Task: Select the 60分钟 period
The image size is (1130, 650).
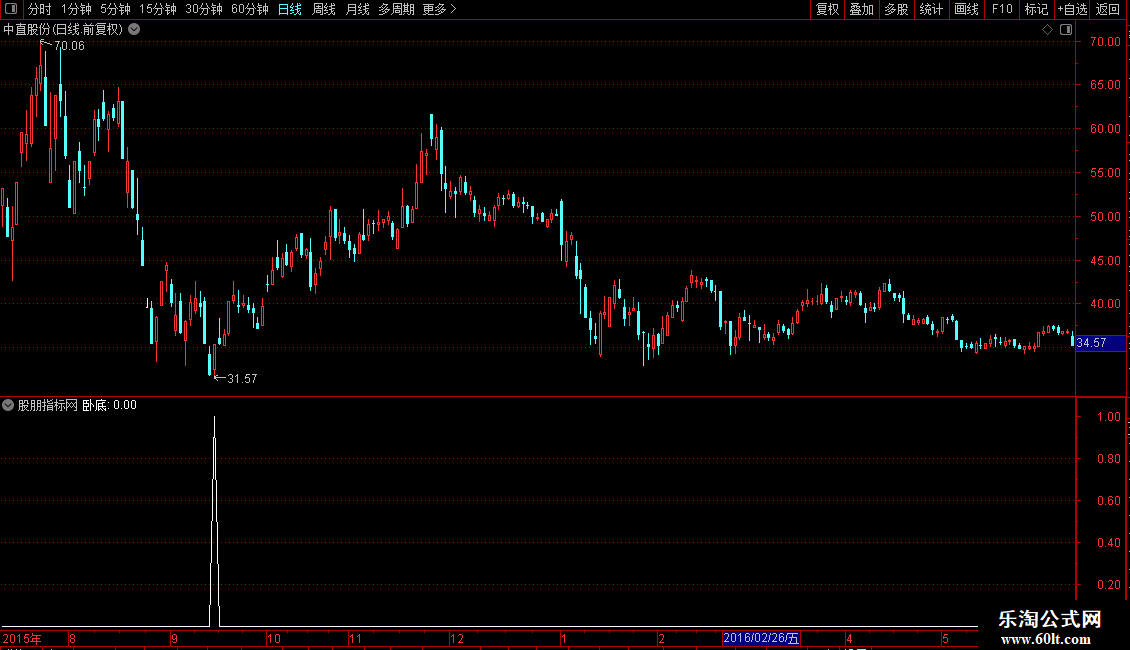Action: click(249, 9)
